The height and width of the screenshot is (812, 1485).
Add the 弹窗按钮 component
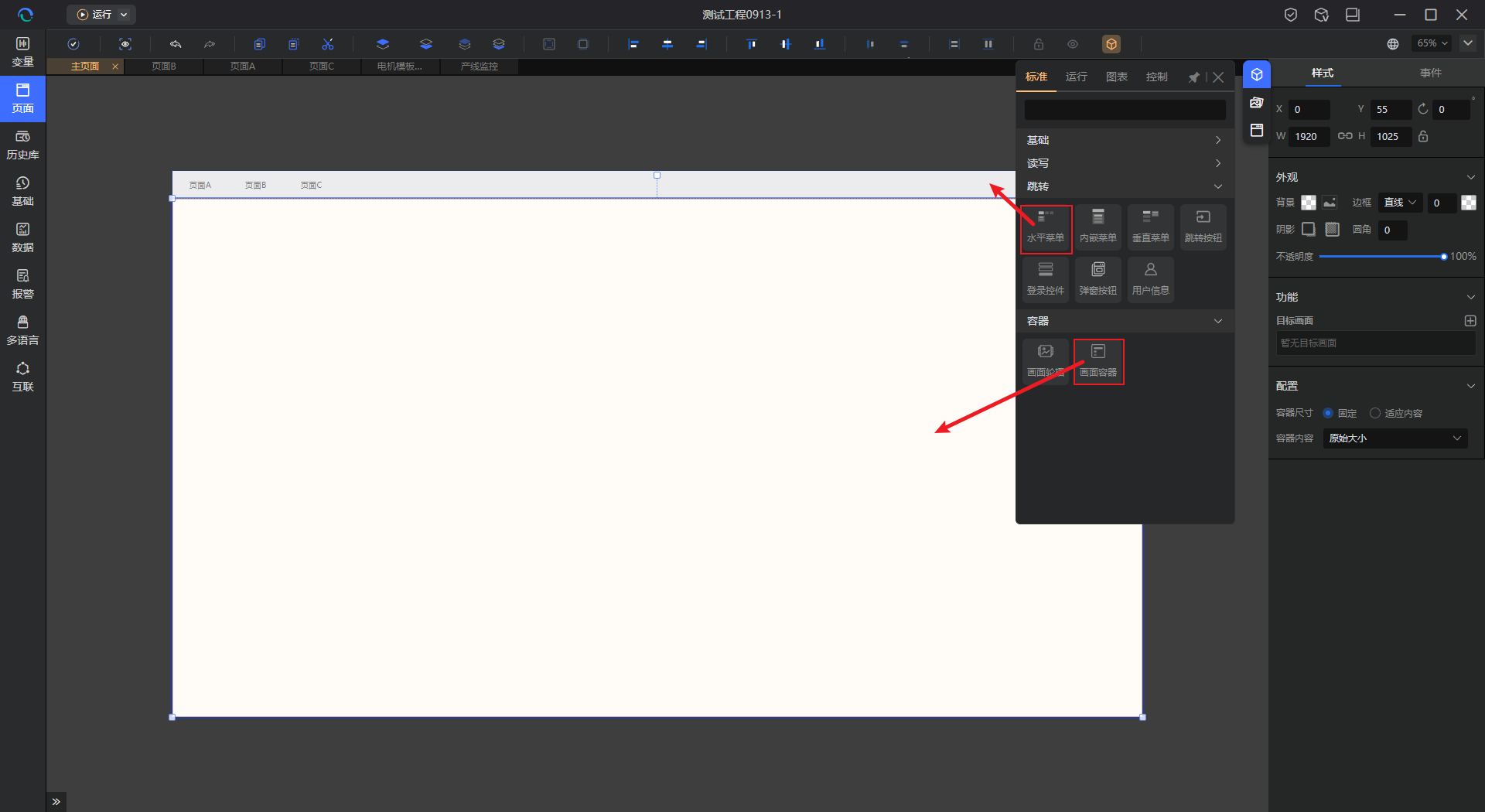[x=1098, y=280]
